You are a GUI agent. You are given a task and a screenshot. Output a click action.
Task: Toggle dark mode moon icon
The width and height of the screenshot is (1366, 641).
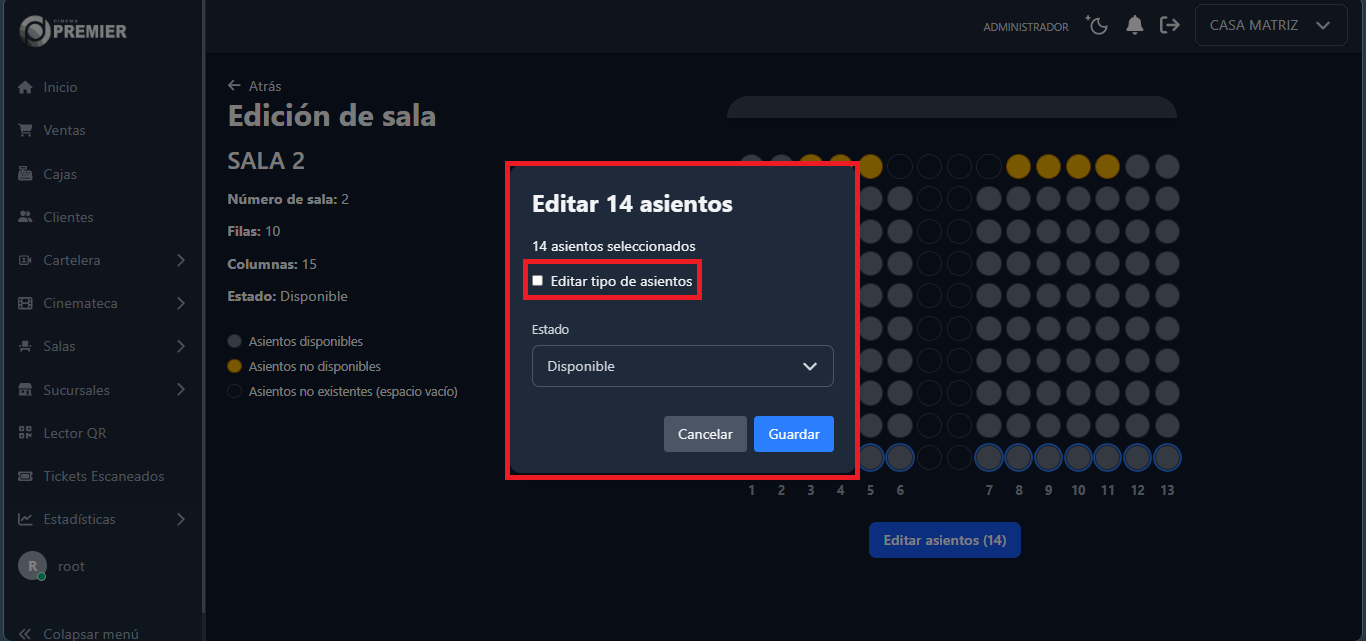coord(1098,26)
